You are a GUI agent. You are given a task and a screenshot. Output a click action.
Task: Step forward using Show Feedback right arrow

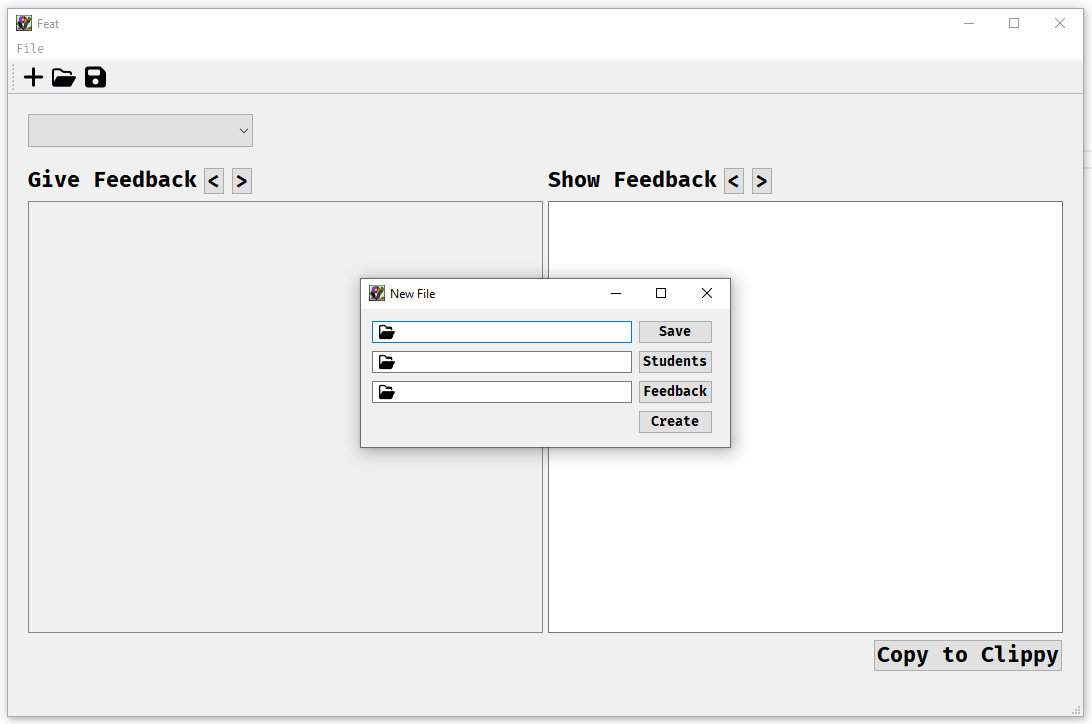(761, 181)
